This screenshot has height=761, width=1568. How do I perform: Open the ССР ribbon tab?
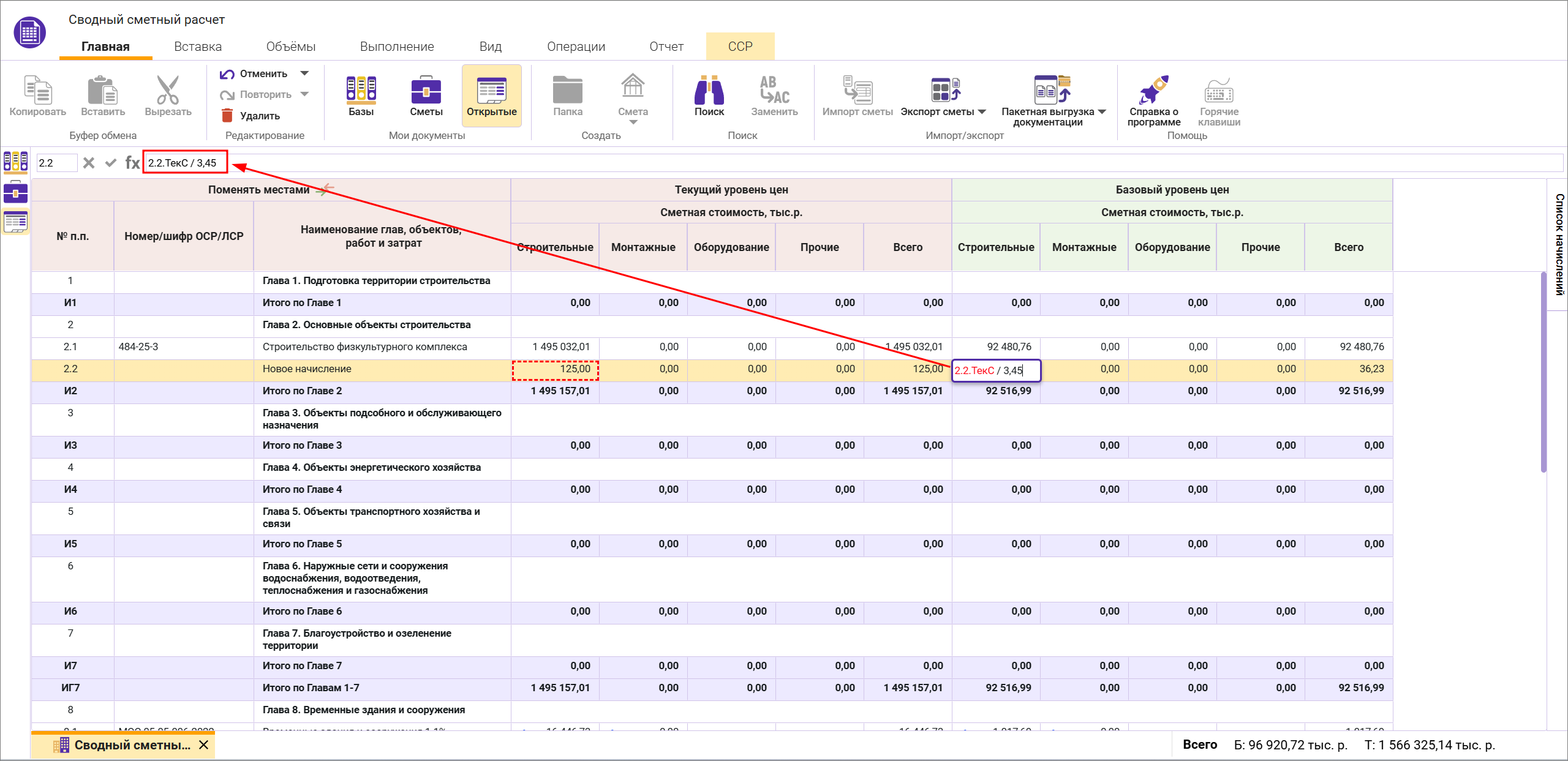[740, 47]
